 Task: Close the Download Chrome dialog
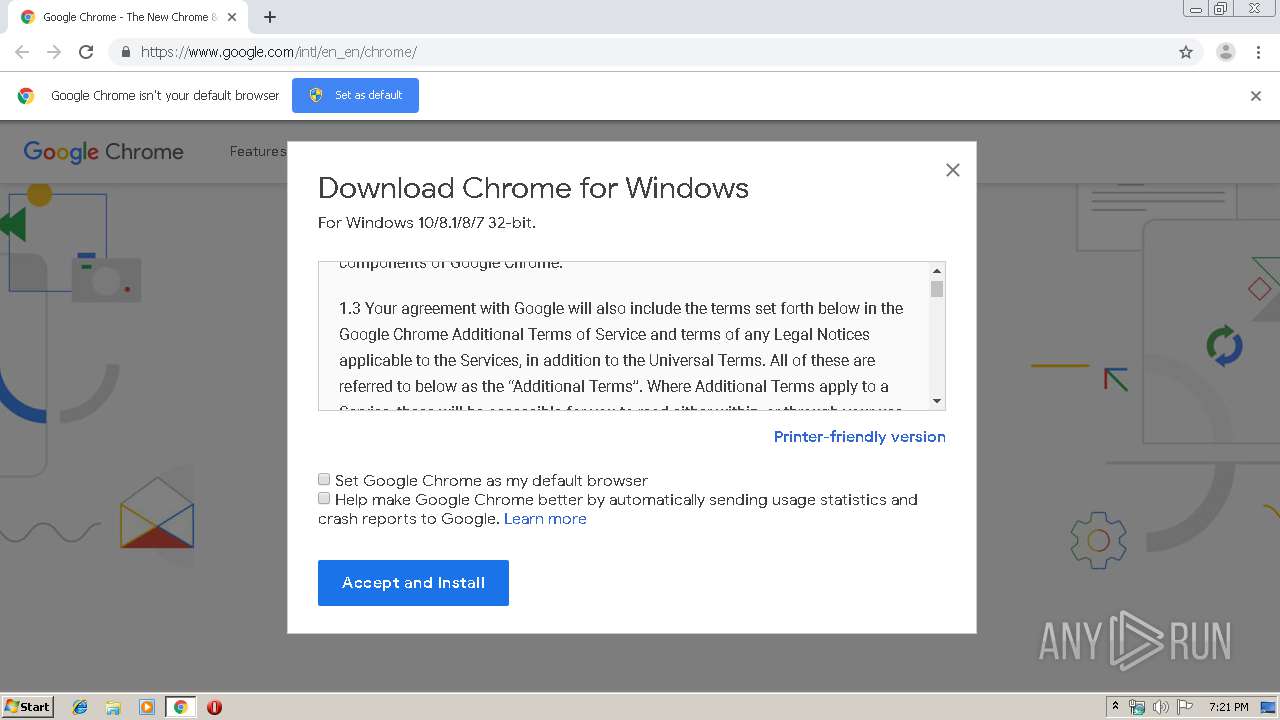[x=952, y=170]
